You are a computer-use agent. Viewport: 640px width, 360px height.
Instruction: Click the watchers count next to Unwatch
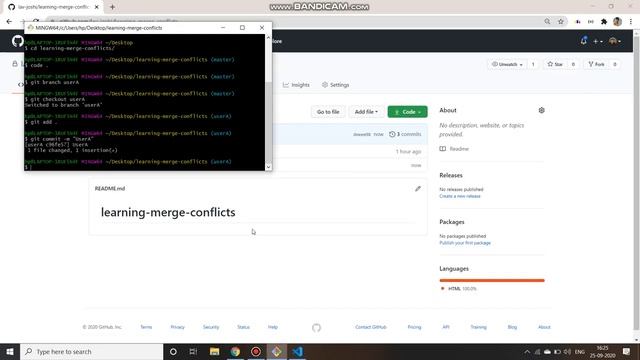[x=533, y=64]
